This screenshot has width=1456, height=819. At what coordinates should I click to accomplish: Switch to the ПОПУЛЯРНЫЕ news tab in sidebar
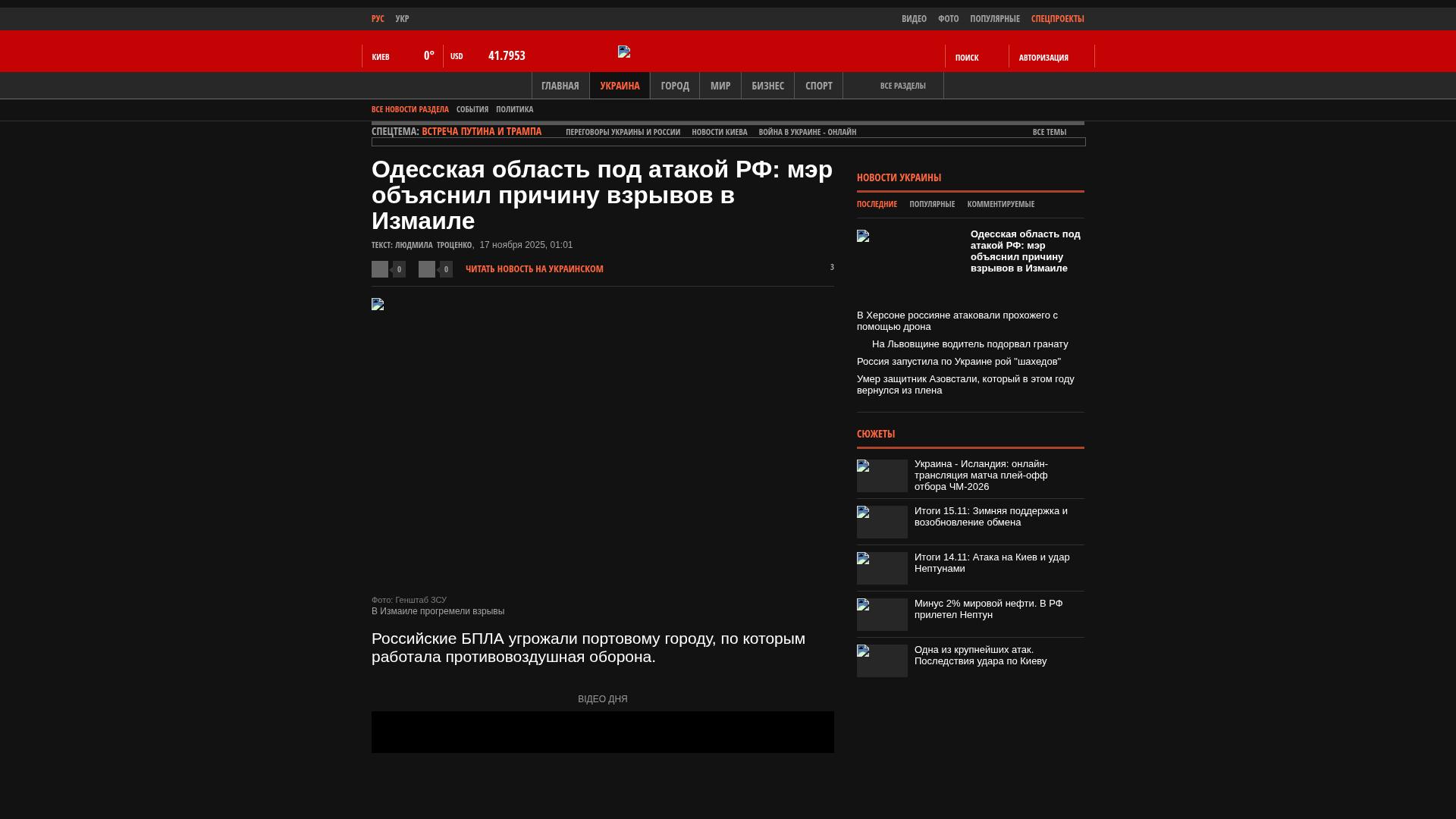[x=931, y=204]
